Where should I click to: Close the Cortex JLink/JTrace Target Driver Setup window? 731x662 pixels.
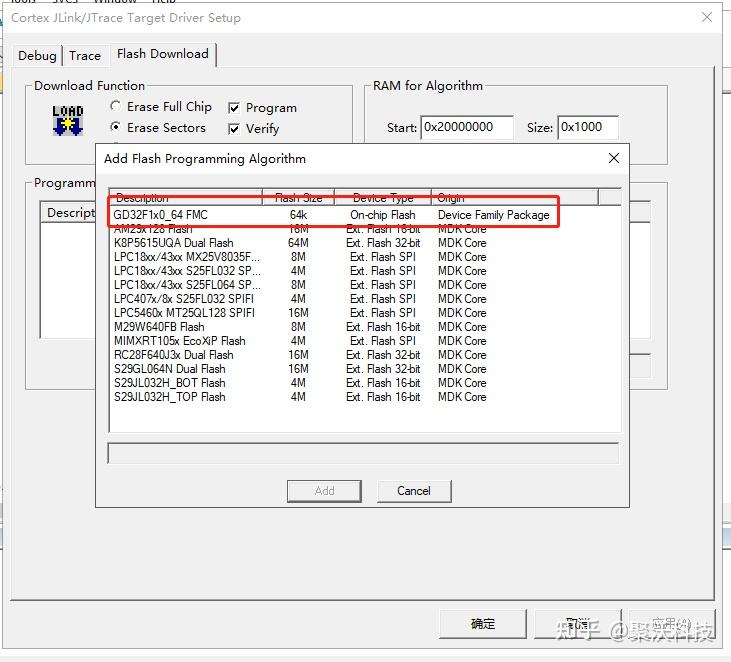[x=707, y=17]
